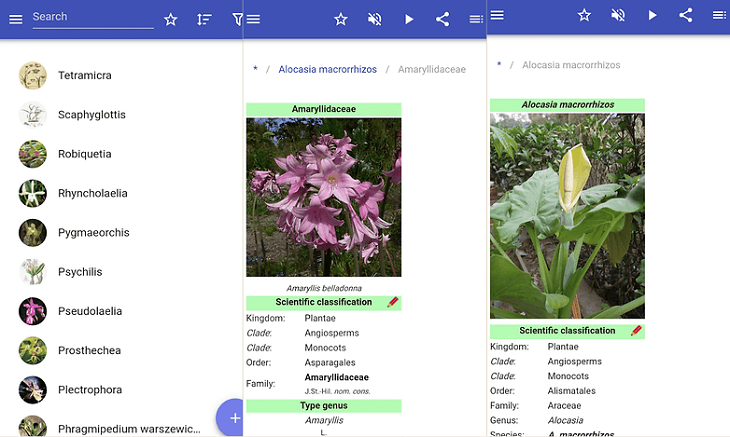The height and width of the screenshot is (437, 730).
Task: Edit Alocasia classification with red pencil icon
Action: pyautogui.click(x=636, y=330)
